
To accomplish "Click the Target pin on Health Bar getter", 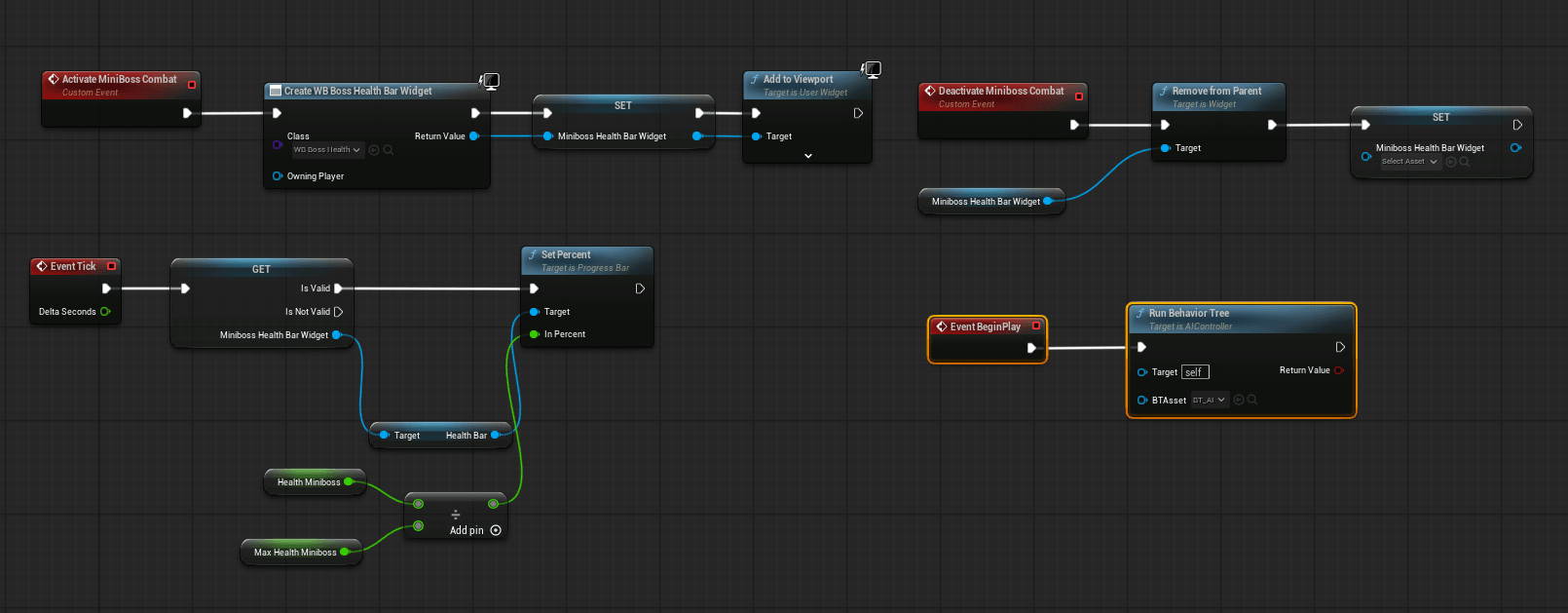I will coord(385,436).
